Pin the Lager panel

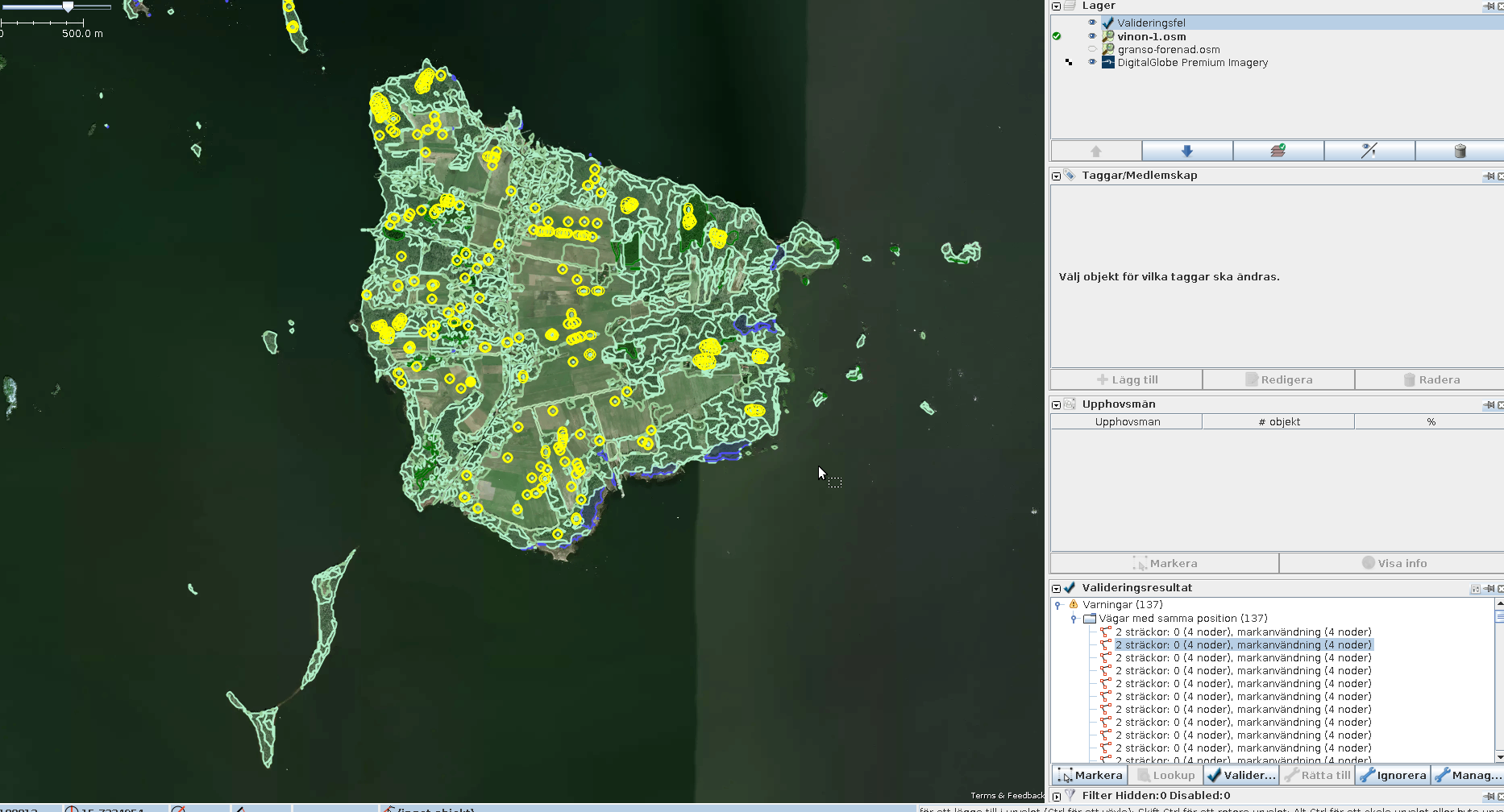click(x=1488, y=6)
